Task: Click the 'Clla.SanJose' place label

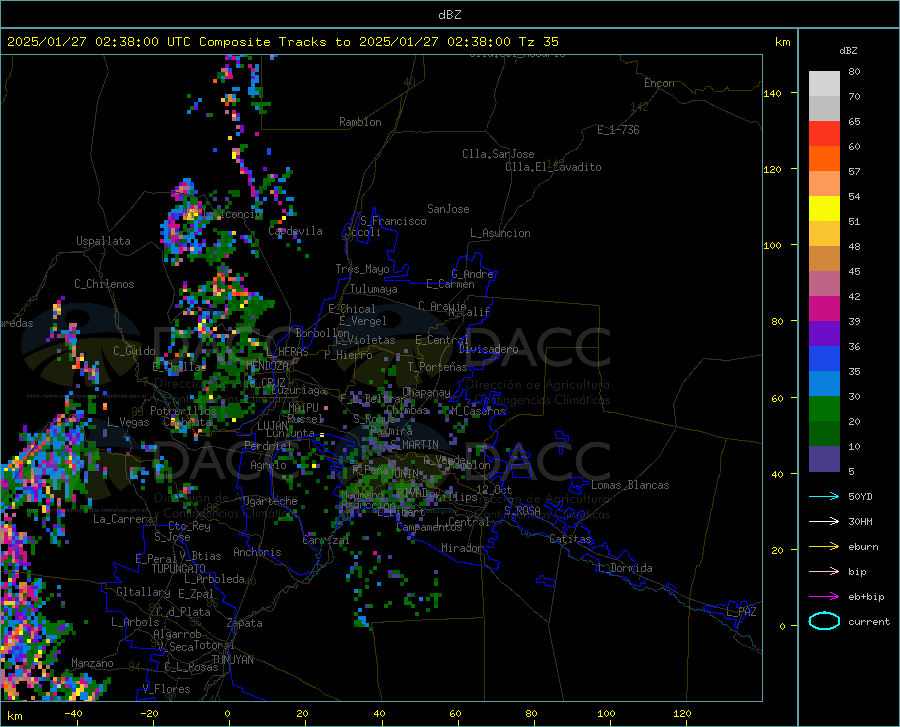Action: tap(498, 154)
